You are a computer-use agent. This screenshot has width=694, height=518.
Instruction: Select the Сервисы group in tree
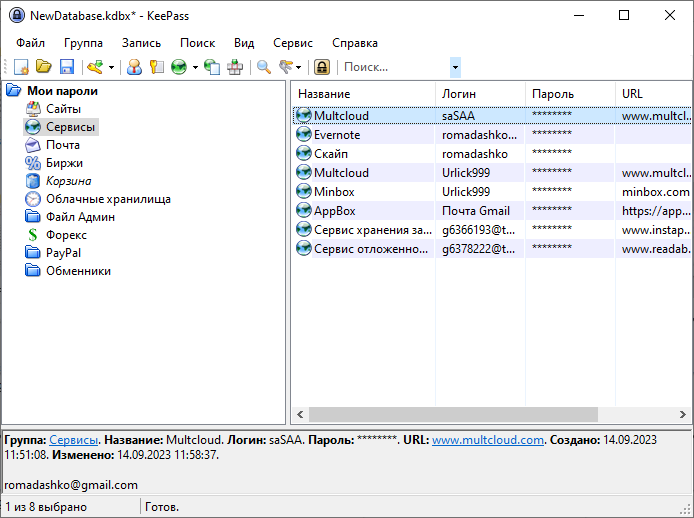[x=70, y=127]
